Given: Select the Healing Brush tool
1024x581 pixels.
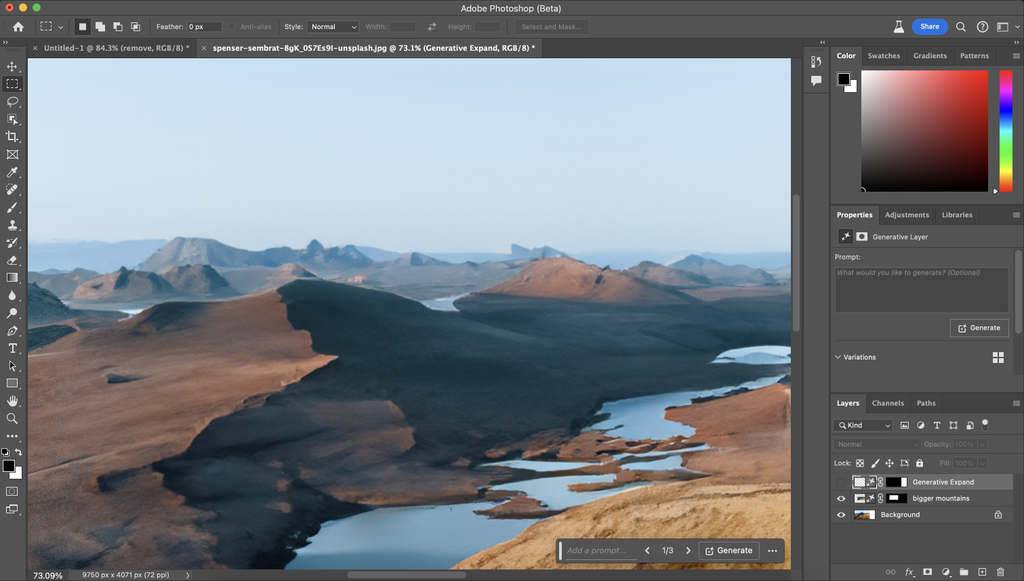Looking at the screenshot, I should (x=13, y=190).
